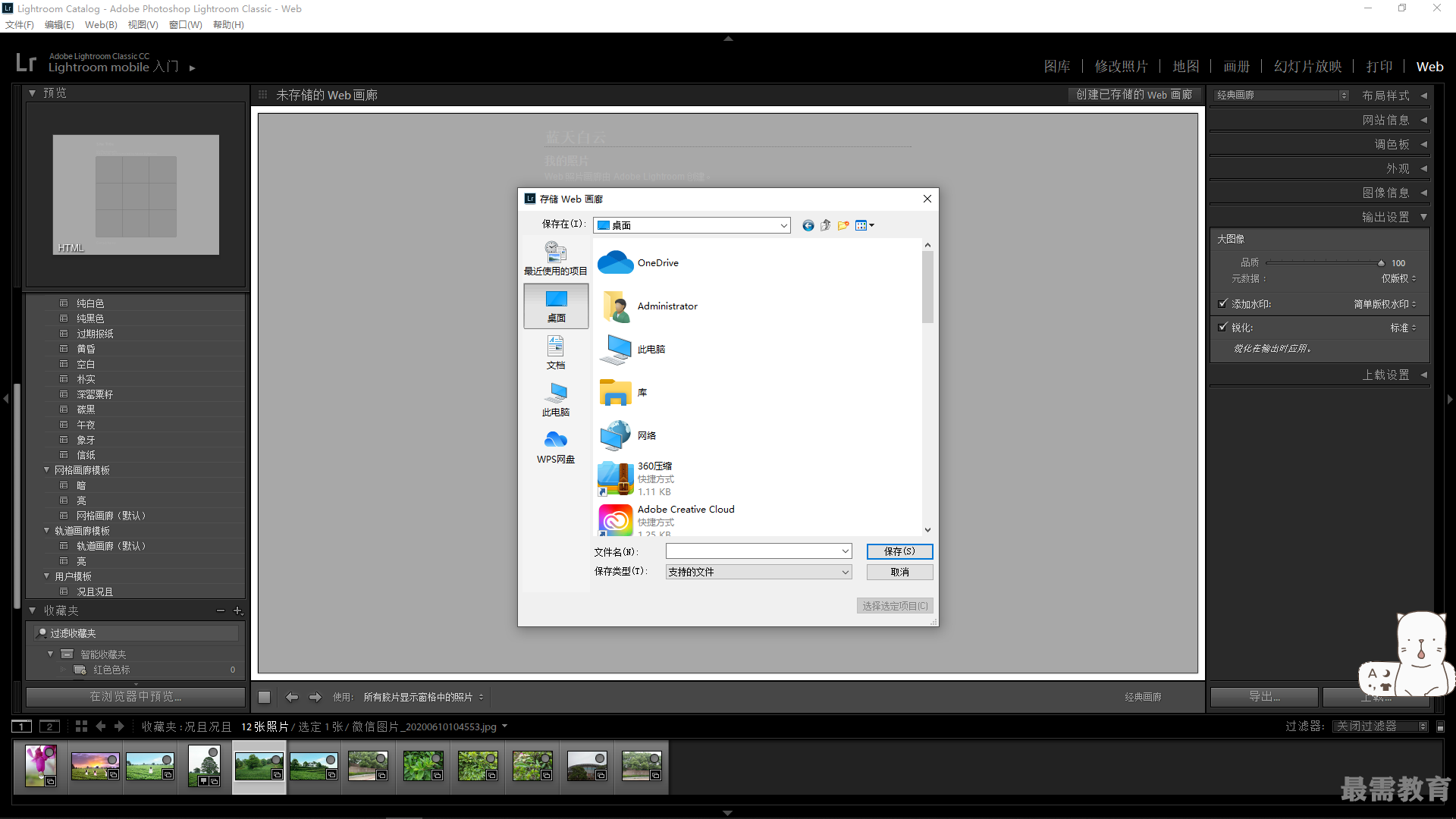Select Recent Items (最近使用的项目) in places bar
This screenshot has width=1456, height=819.
556,259
